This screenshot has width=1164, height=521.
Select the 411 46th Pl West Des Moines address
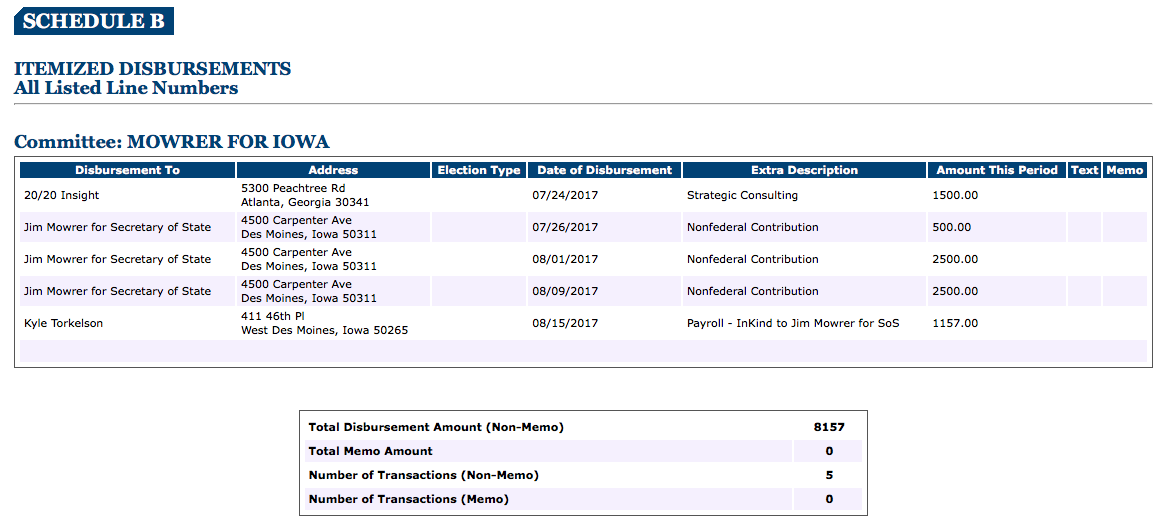click(324, 323)
